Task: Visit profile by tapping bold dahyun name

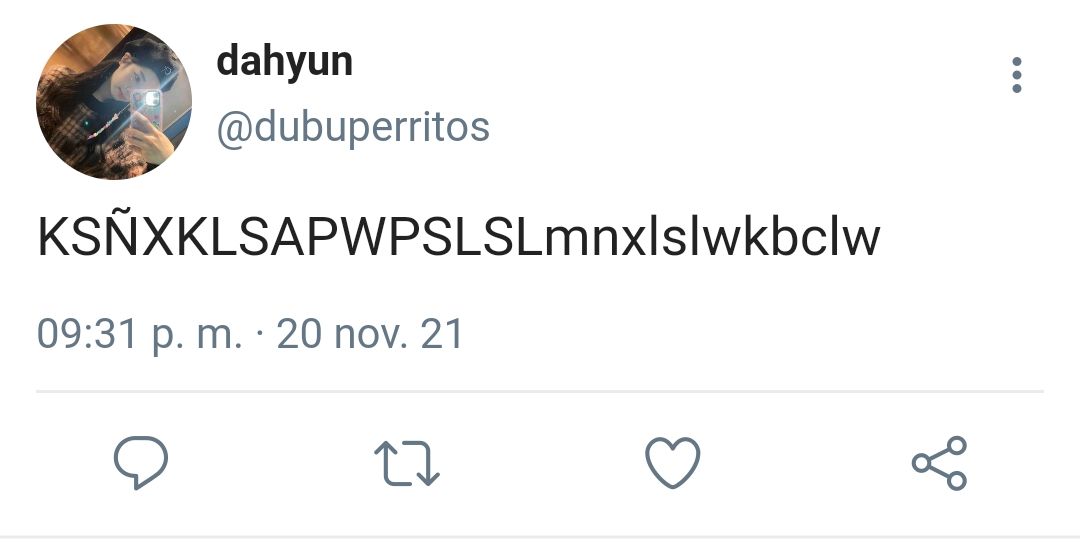Action: click(284, 63)
